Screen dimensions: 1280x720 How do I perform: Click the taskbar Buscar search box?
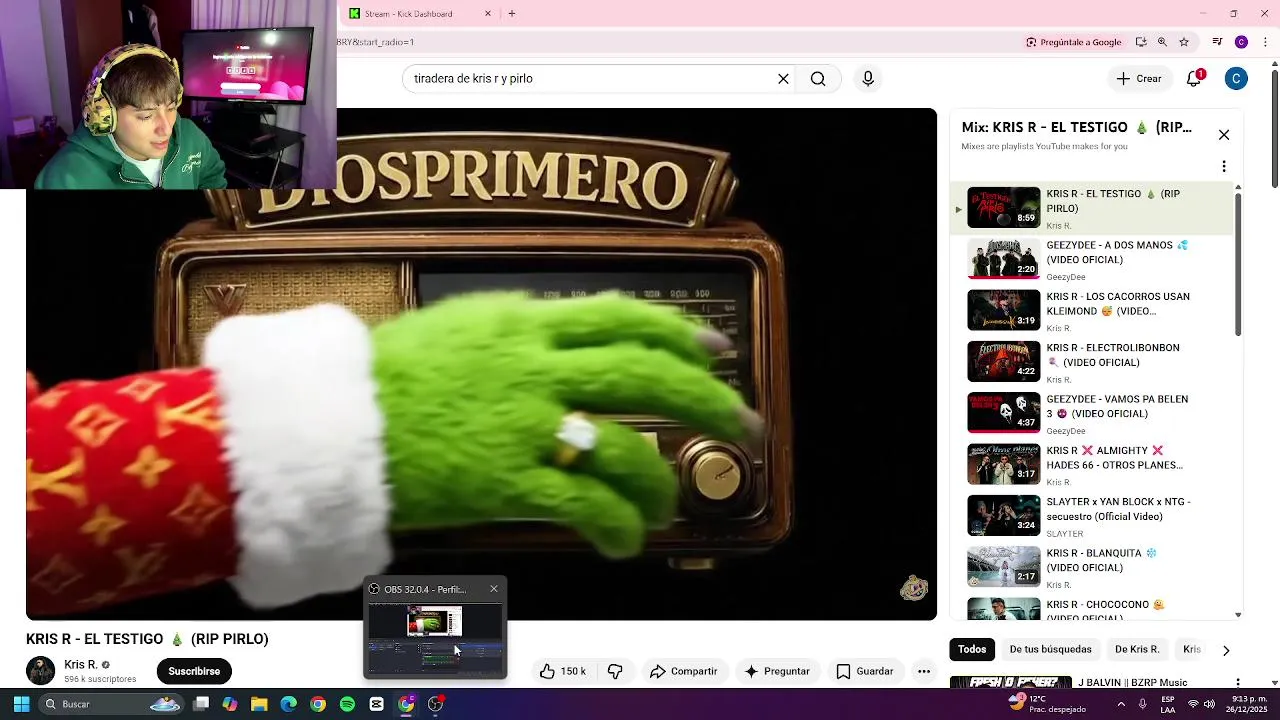point(112,704)
